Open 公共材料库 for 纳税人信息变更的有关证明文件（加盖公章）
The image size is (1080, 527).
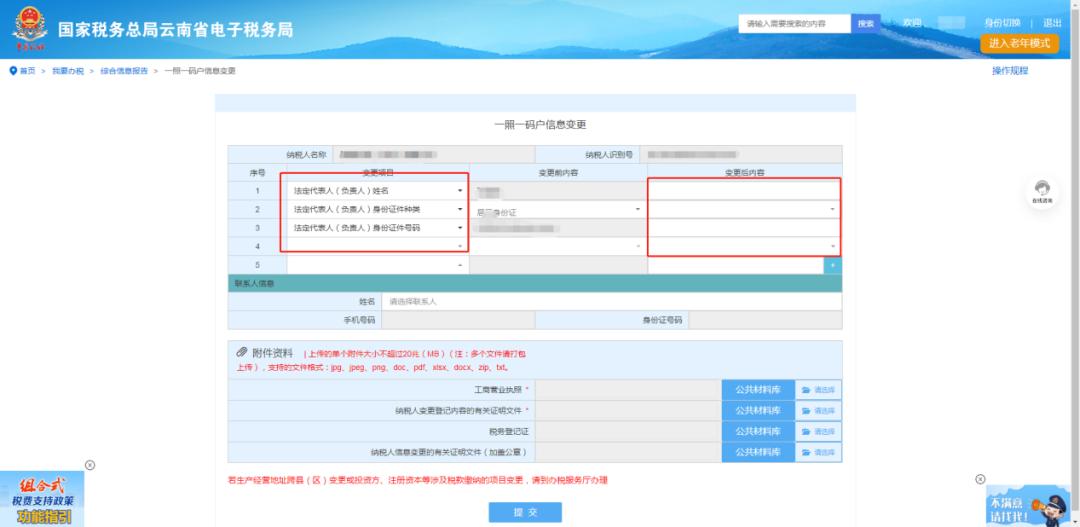coord(758,453)
